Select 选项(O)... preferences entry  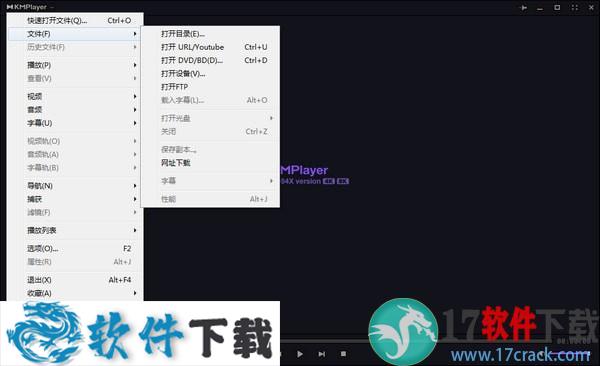[x=75, y=248]
